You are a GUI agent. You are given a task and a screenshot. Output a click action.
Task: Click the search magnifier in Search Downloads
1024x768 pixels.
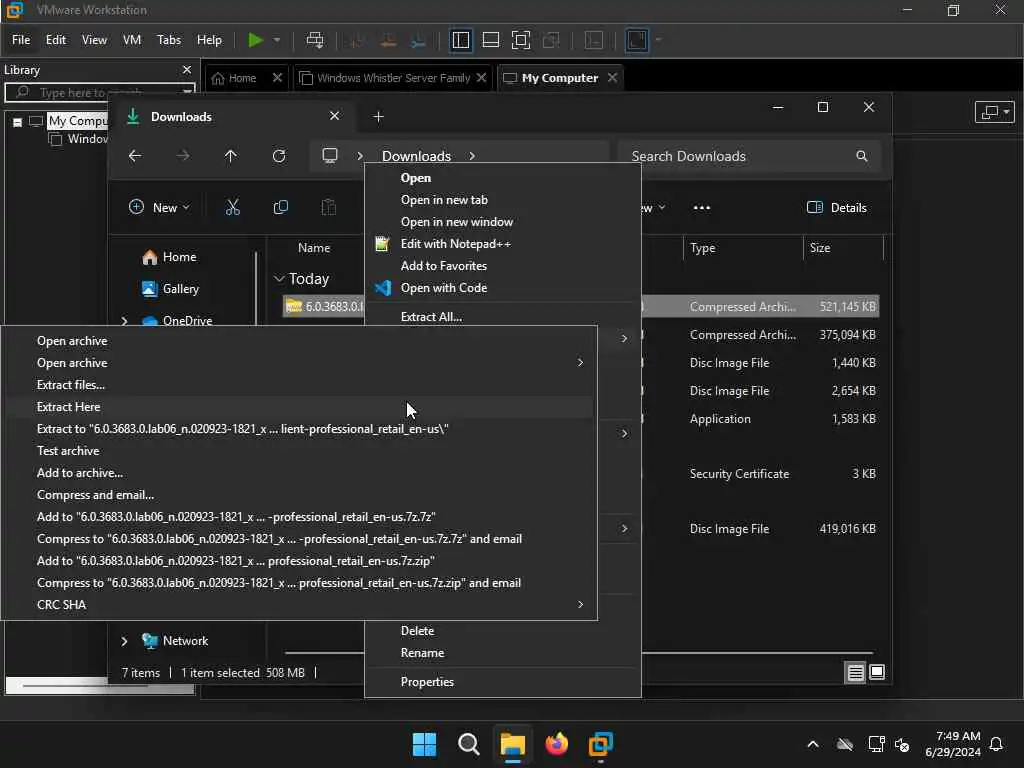coord(862,156)
